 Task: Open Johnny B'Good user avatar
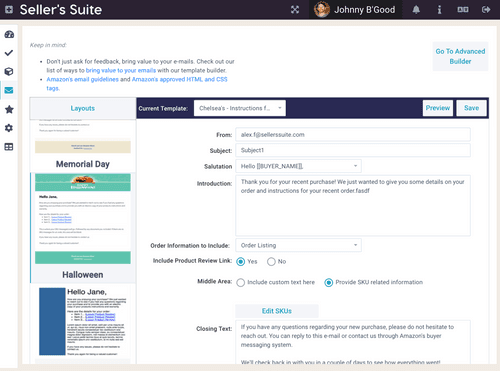point(322,9)
